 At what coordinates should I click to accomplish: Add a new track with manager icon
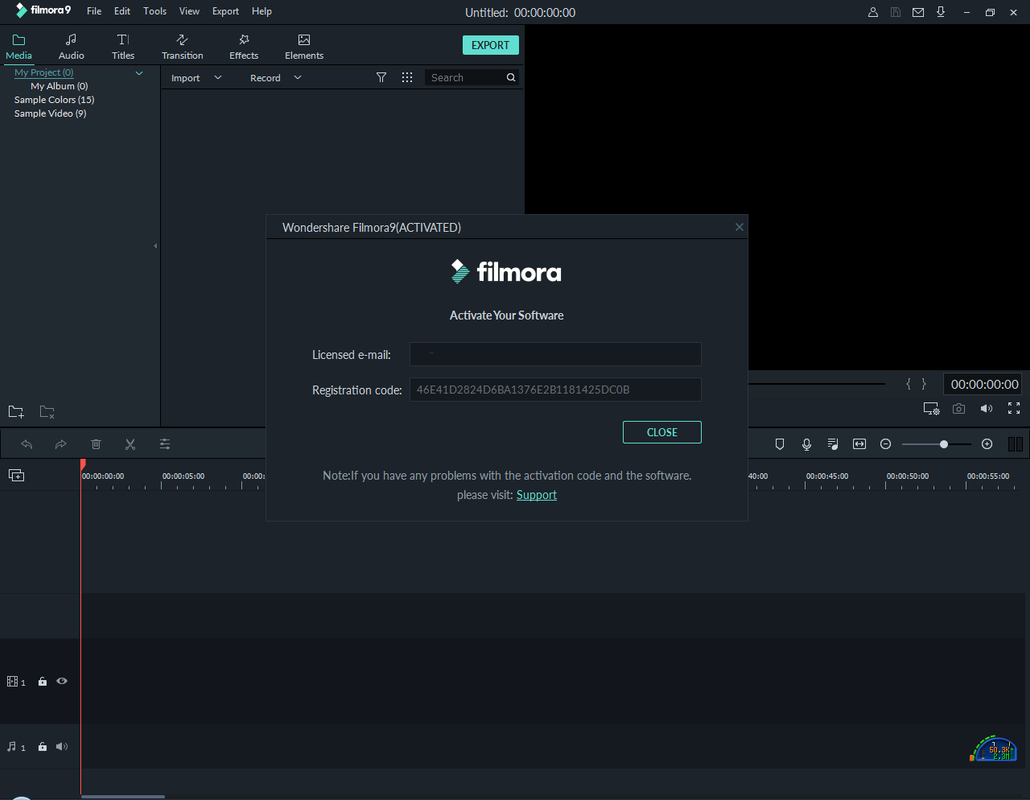tap(16, 475)
